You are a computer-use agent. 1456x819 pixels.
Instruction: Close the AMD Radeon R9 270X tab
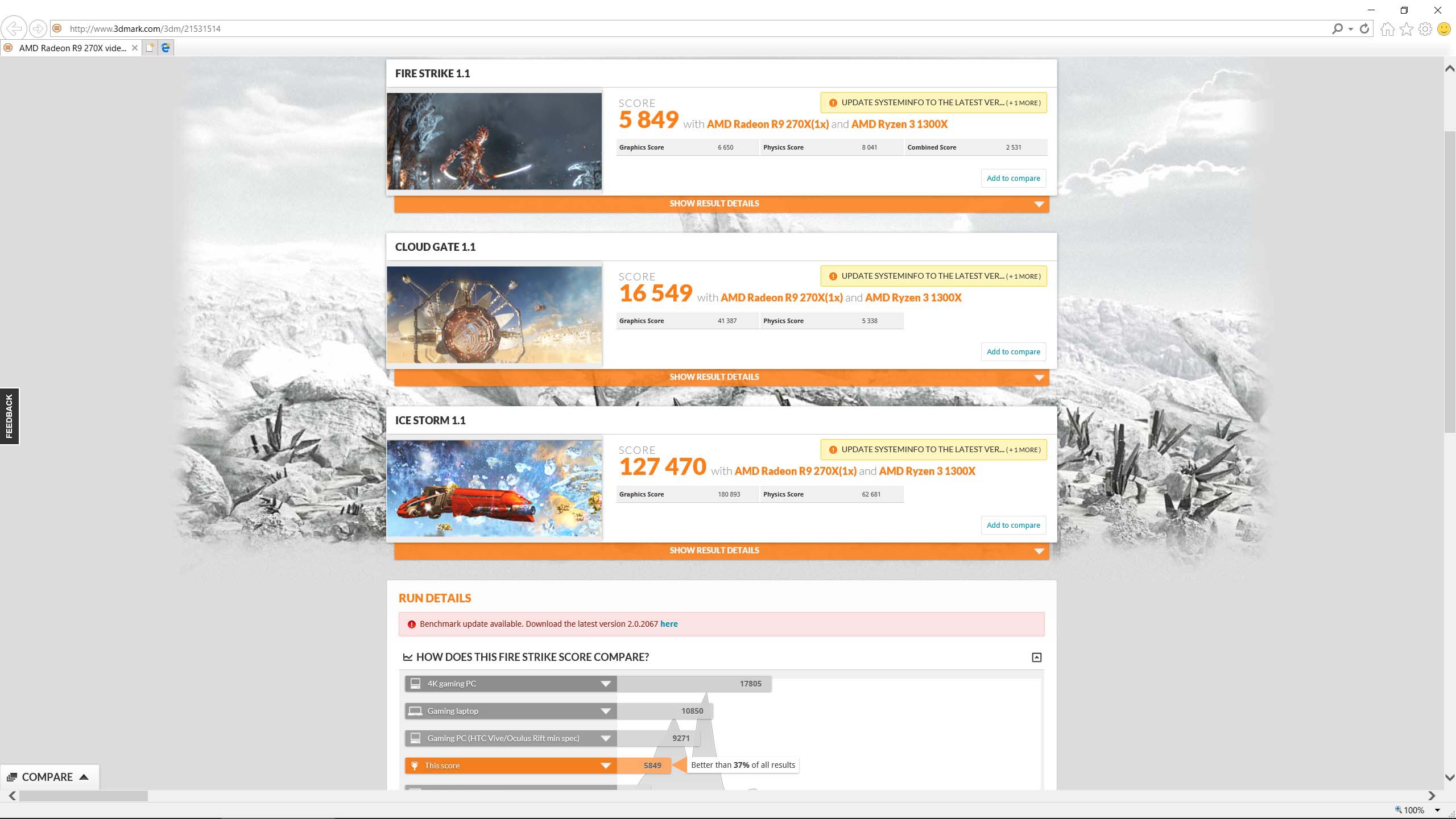coord(135,48)
